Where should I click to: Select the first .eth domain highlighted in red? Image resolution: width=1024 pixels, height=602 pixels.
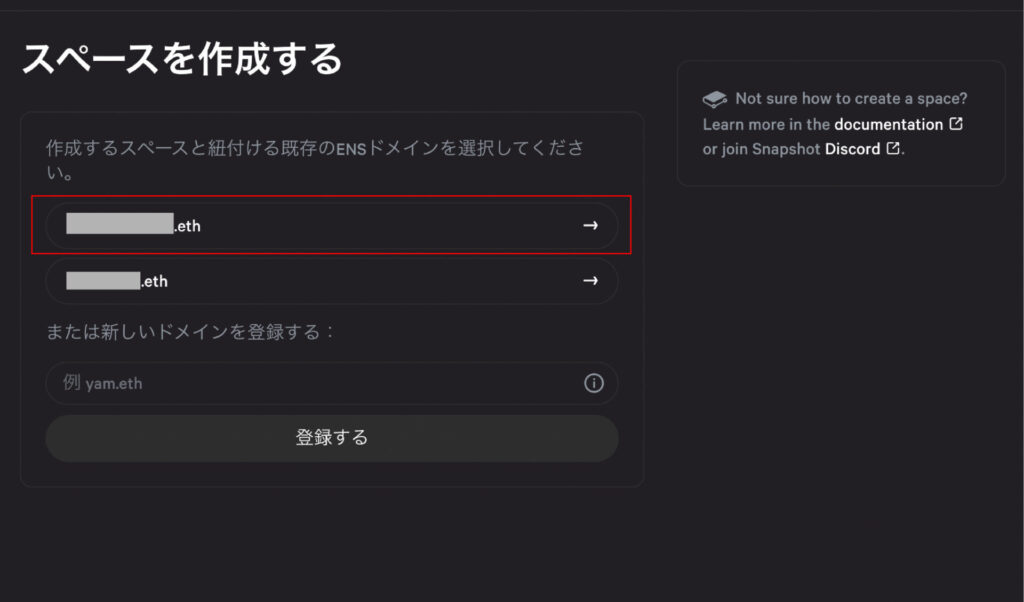[x=332, y=225]
